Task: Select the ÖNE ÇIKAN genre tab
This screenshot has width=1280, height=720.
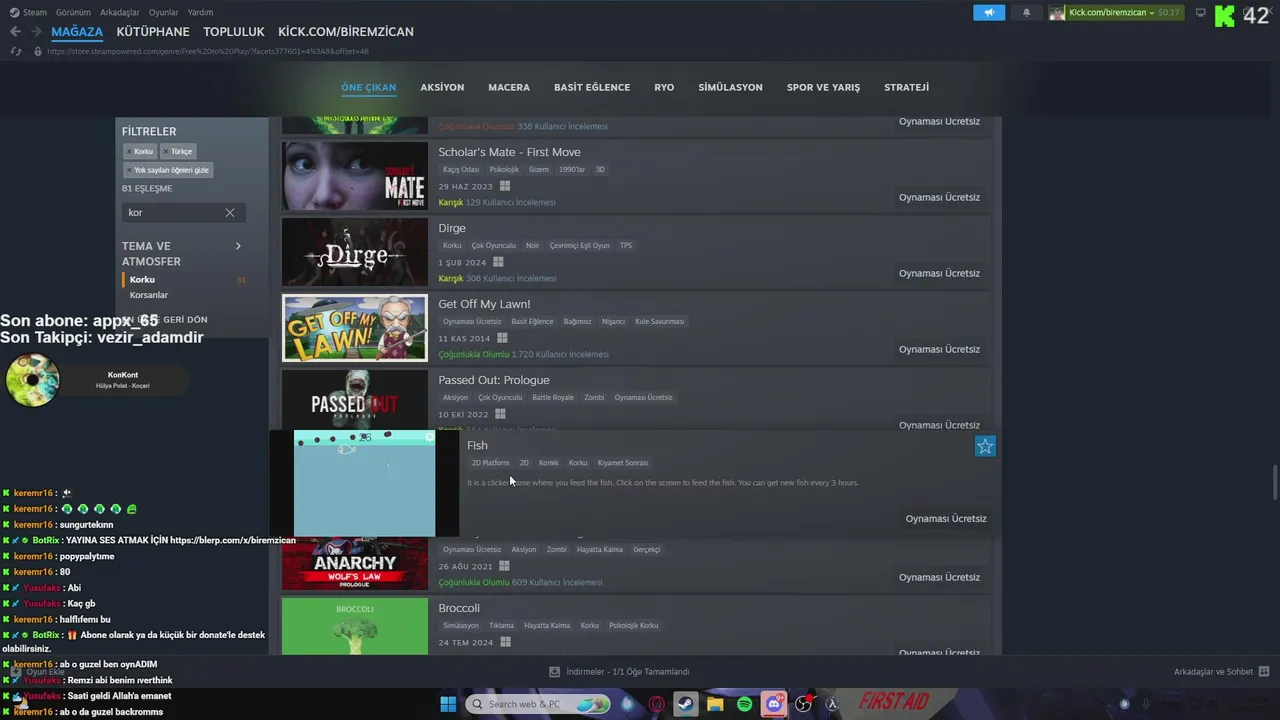Action: pyautogui.click(x=369, y=87)
